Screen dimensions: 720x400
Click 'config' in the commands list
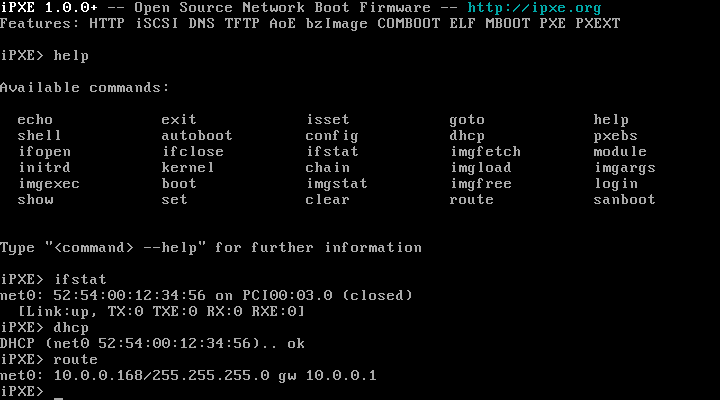click(332, 135)
